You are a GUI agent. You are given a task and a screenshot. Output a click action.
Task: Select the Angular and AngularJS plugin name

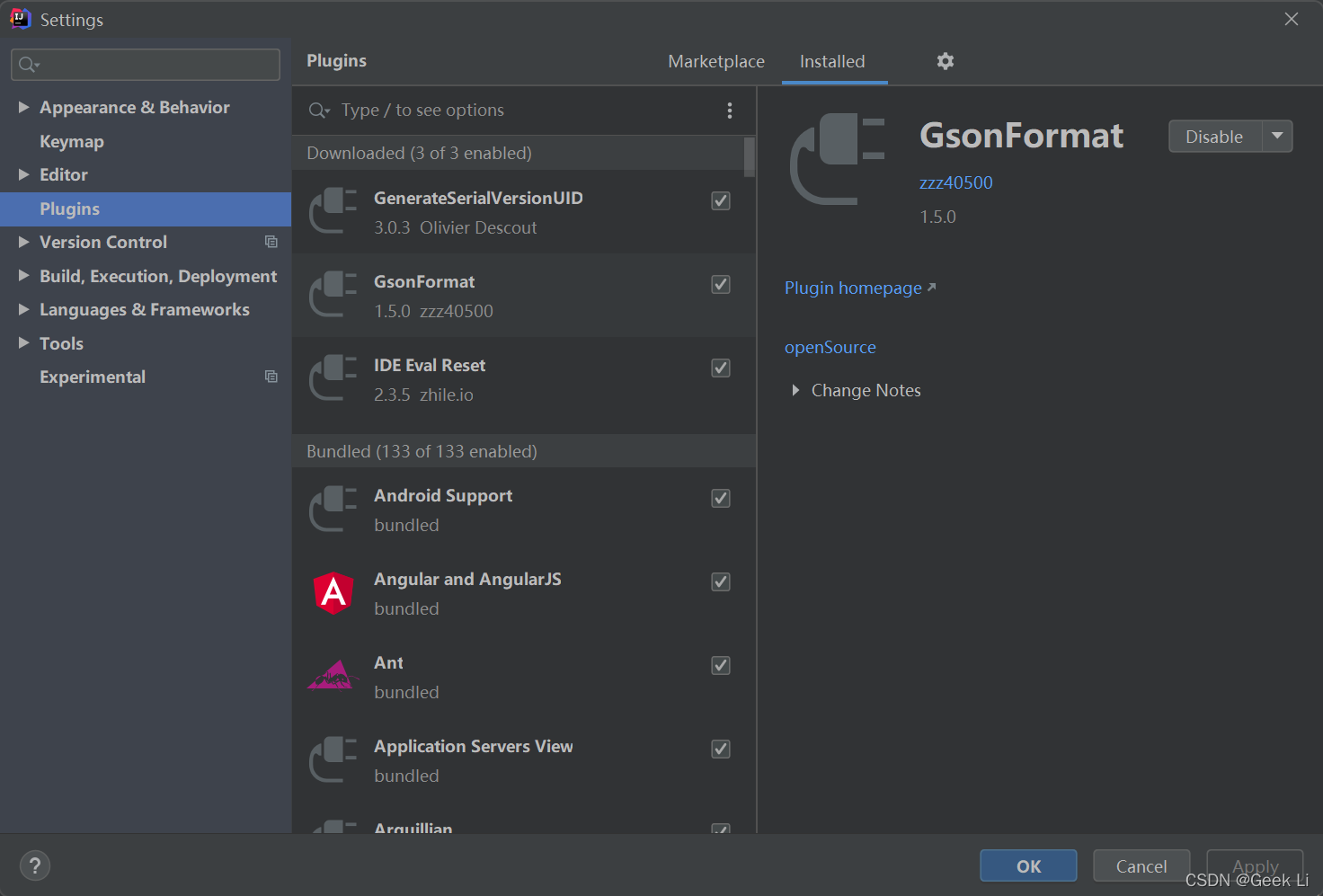click(x=467, y=580)
